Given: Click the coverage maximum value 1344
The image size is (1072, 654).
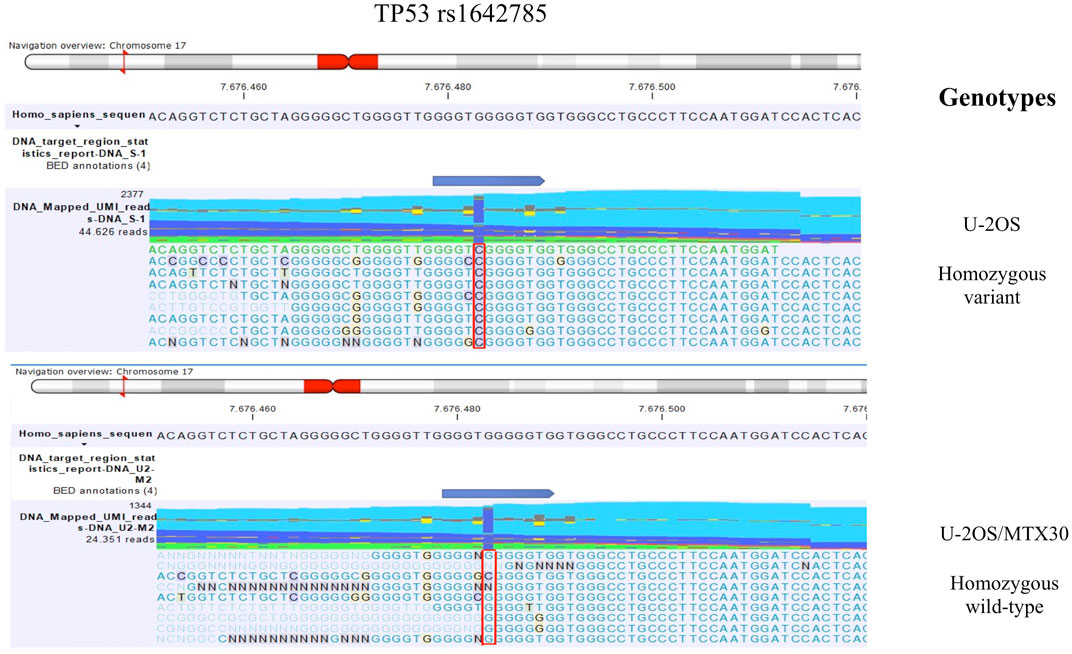Looking at the screenshot, I should 140,506.
